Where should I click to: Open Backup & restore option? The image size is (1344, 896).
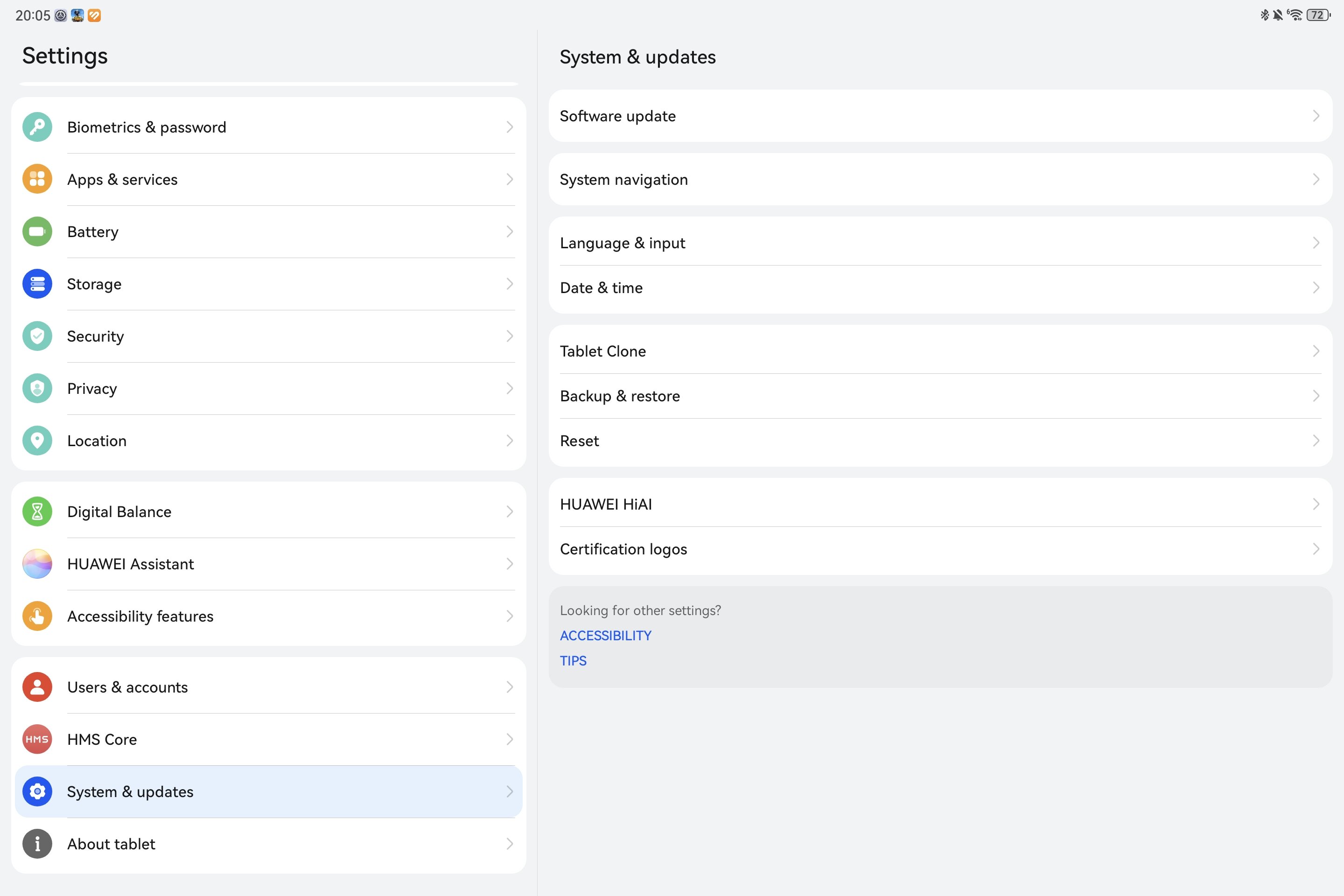click(x=940, y=396)
